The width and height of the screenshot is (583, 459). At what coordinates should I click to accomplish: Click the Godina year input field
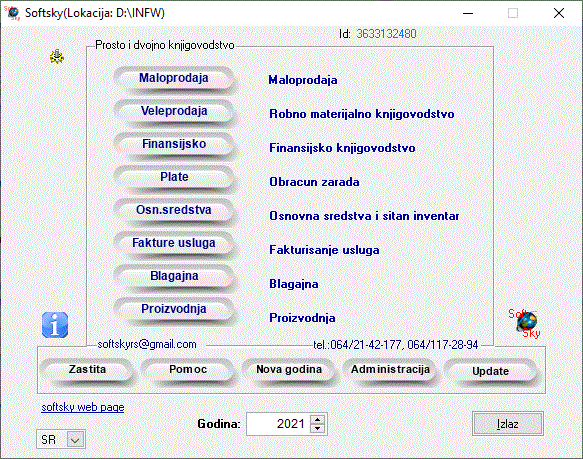[278, 424]
